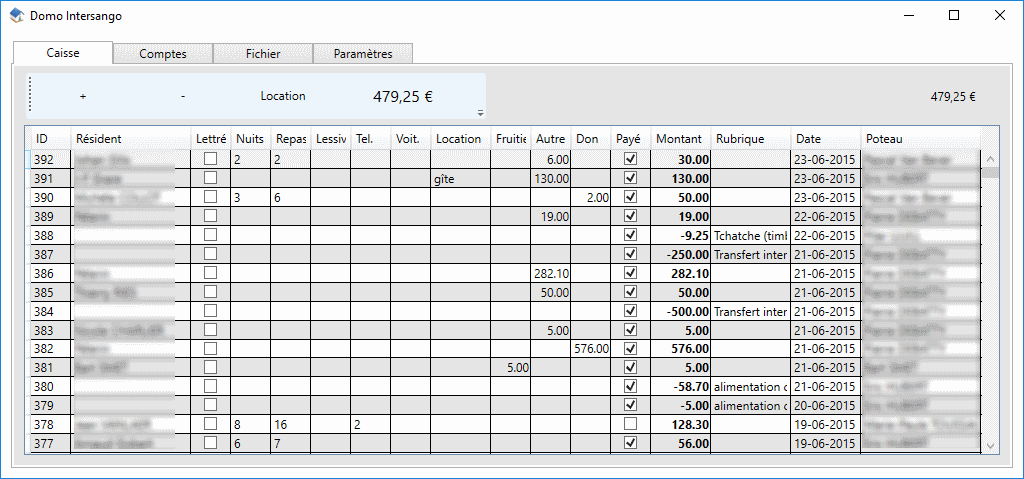Switch to the Comptes tab

pos(163,54)
